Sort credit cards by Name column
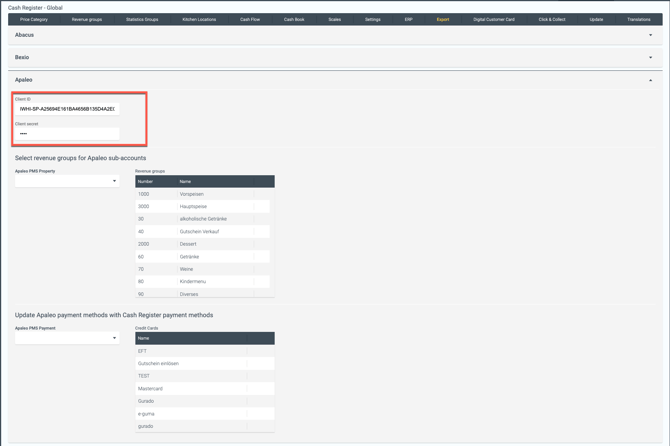The height and width of the screenshot is (446, 670). coord(191,338)
